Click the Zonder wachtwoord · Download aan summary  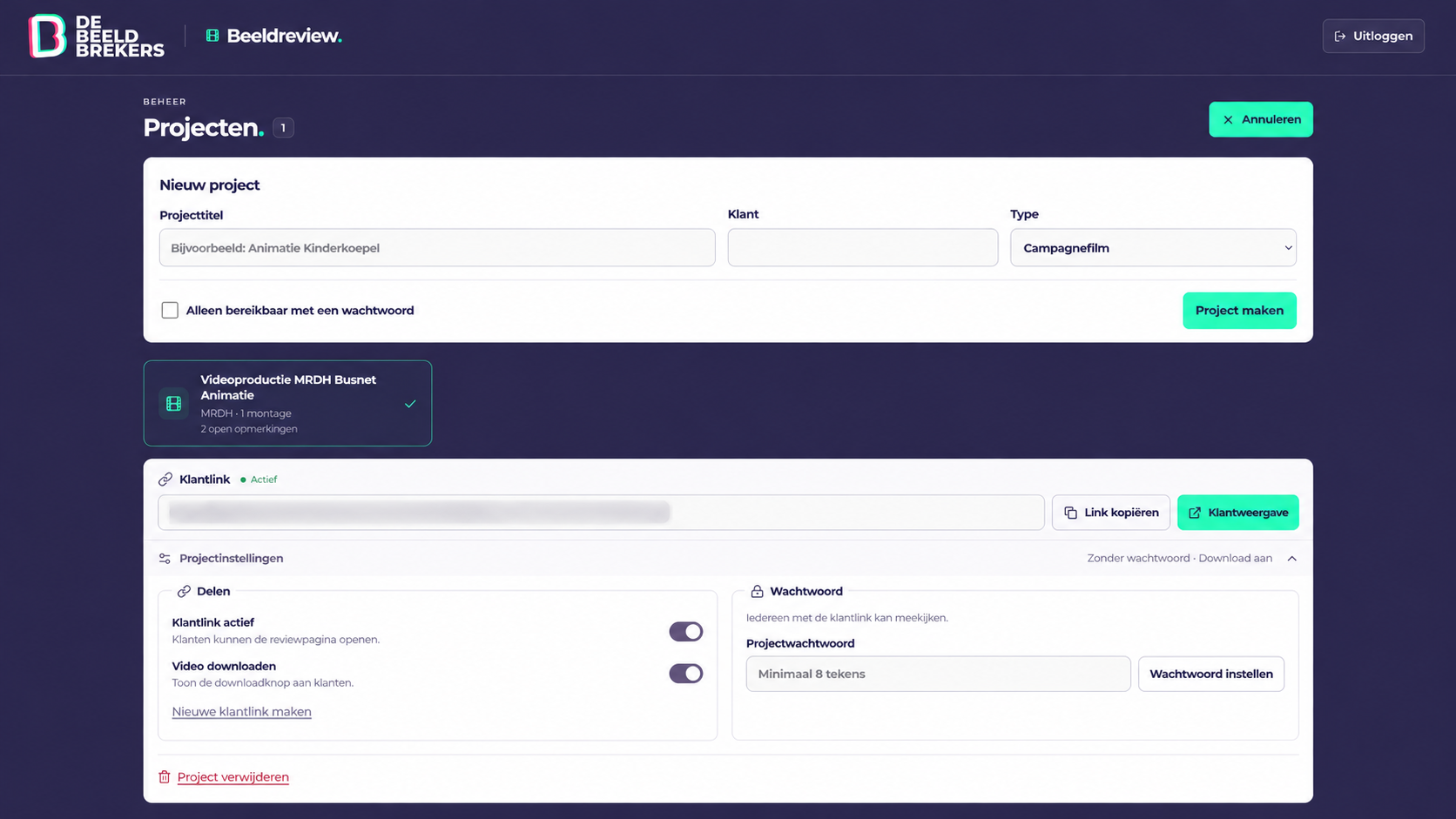(x=1180, y=559)
